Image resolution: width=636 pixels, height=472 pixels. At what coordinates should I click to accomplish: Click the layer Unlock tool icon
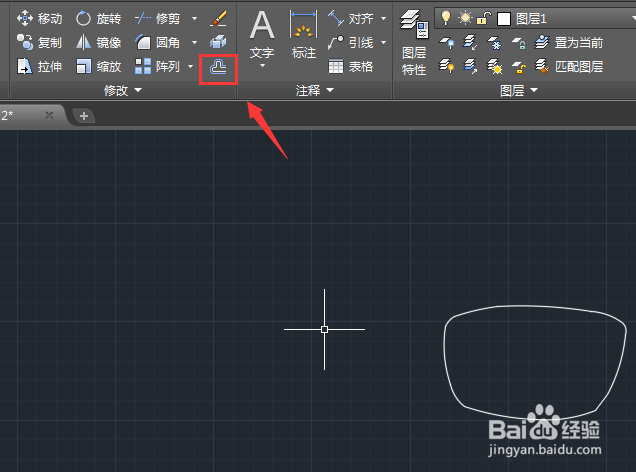click(518, 66)
